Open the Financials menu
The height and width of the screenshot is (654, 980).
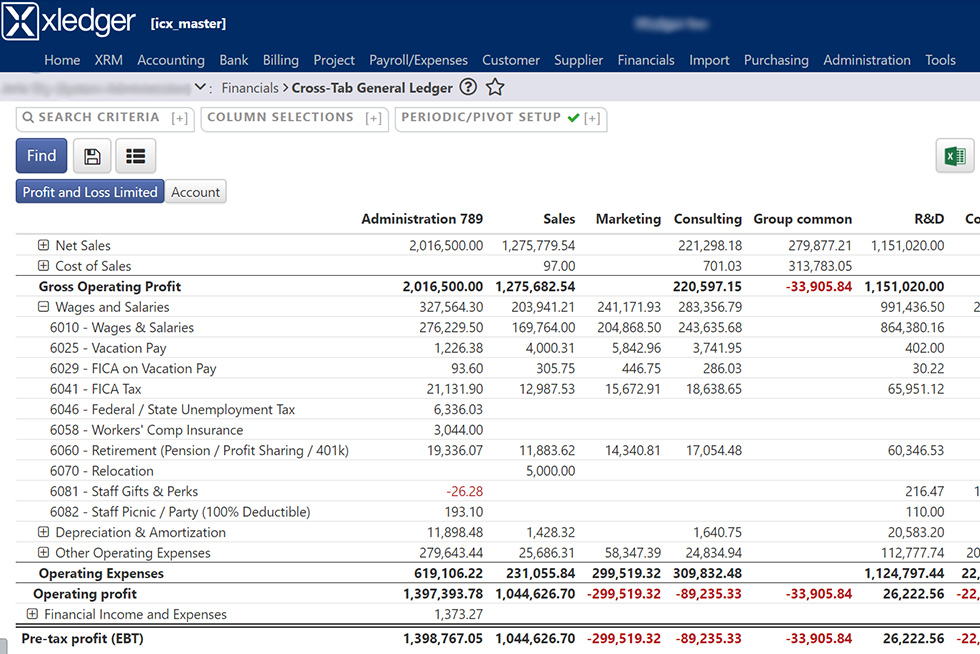click(x=646, y=60)
